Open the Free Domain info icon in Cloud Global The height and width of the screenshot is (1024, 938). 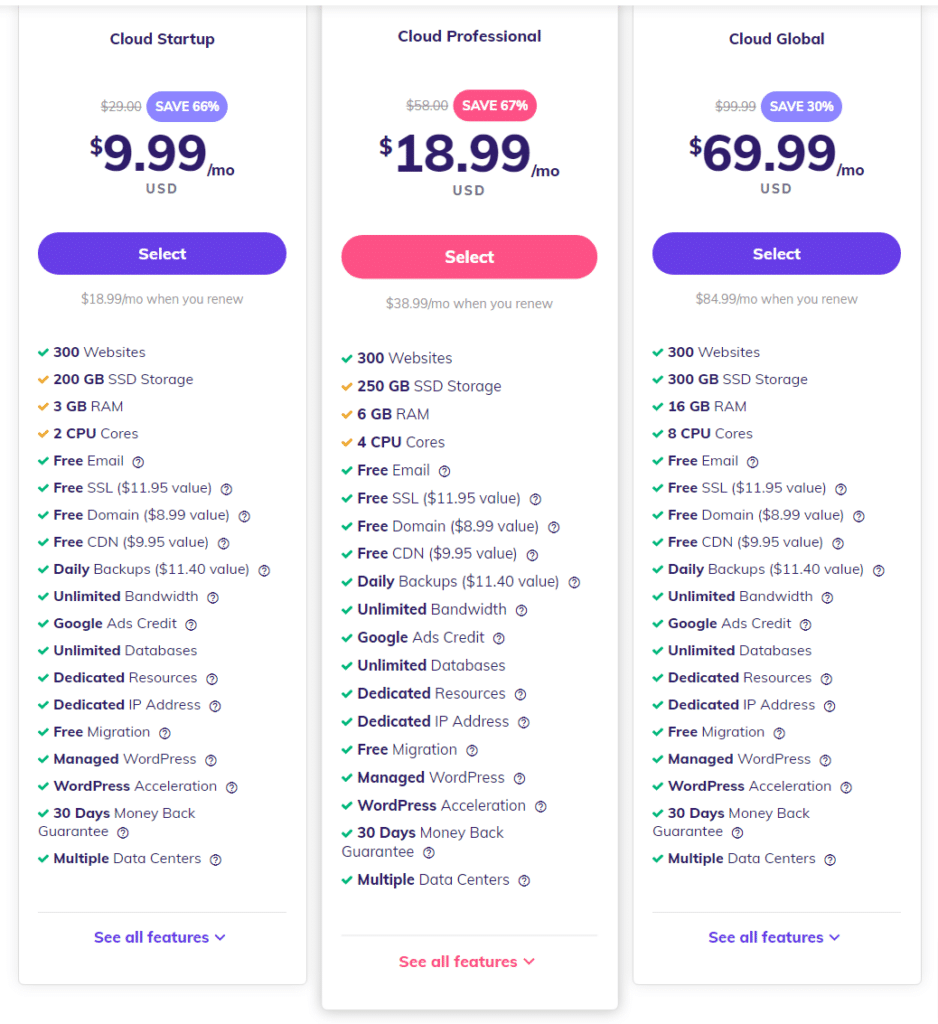[x=858, y=515]
